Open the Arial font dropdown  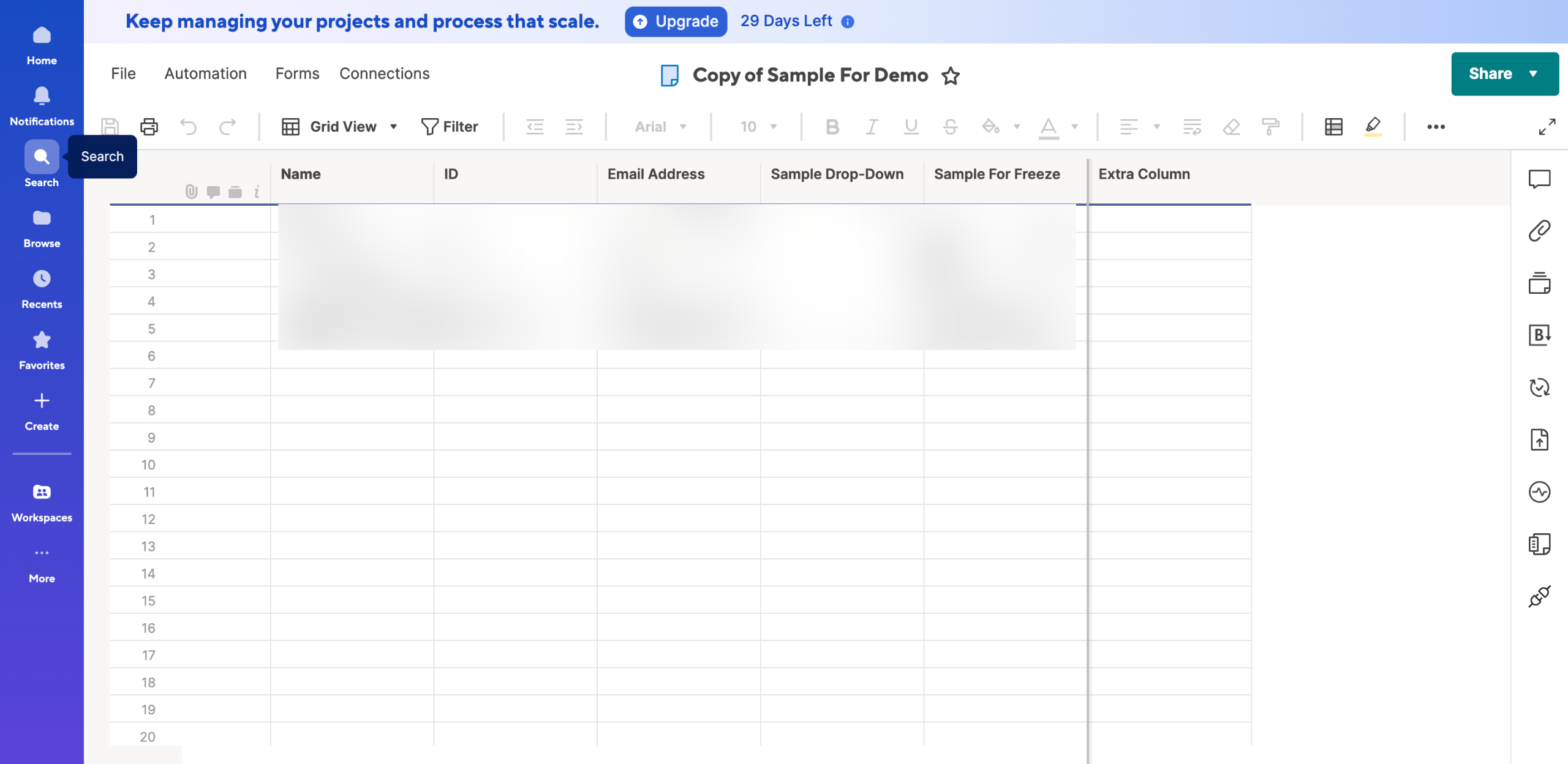(x=660, y=127)
